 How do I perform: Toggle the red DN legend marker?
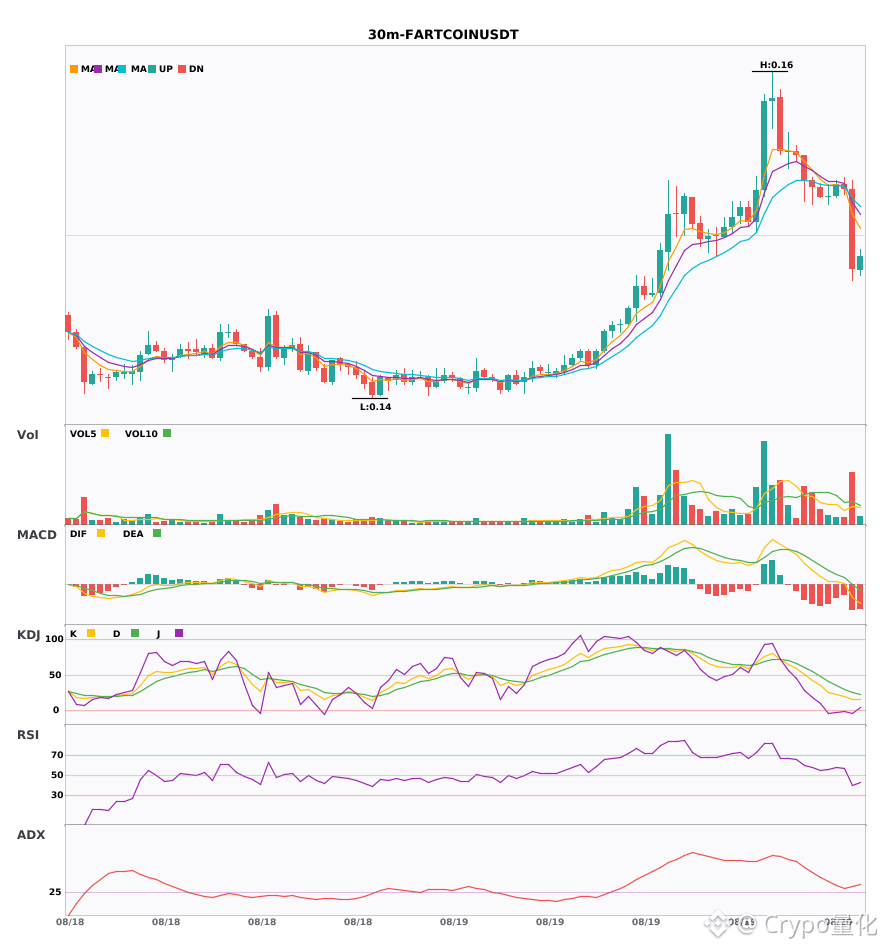182,69
